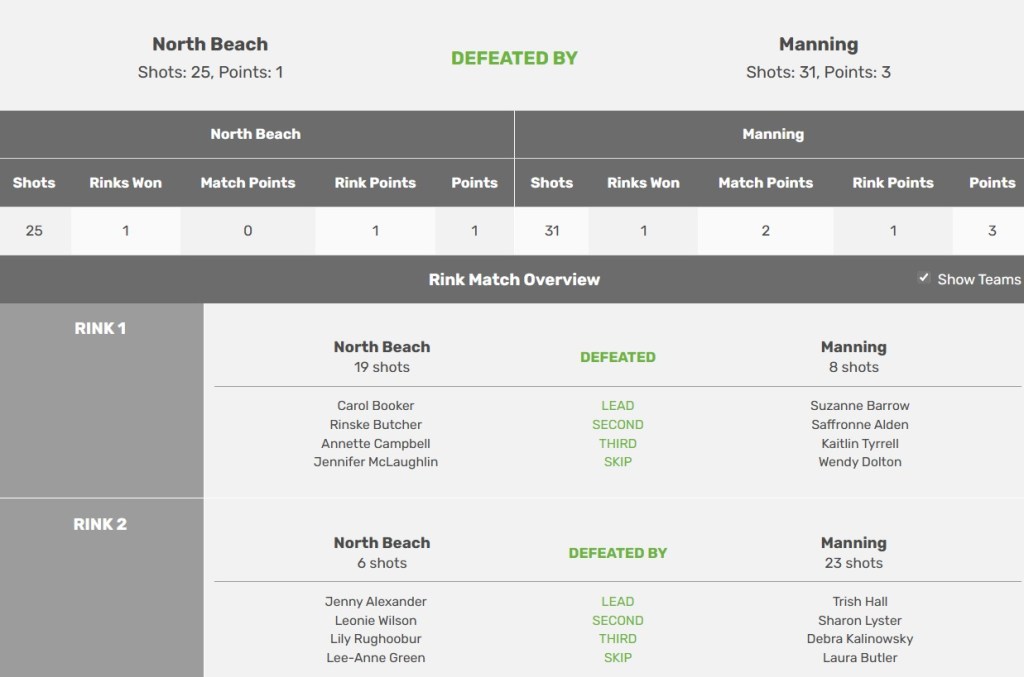Screen dimensions: 1024x677
Task: Click the Manning team heading at top
Action: (818, 44)
